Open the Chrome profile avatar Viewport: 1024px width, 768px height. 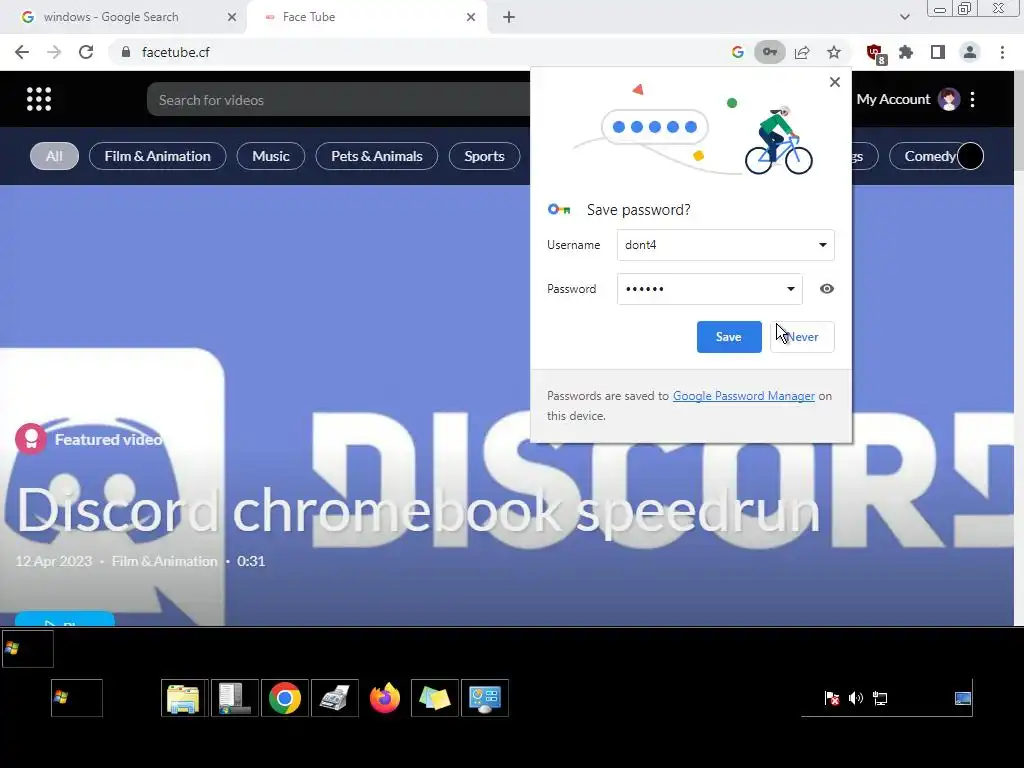coord(970,52)
